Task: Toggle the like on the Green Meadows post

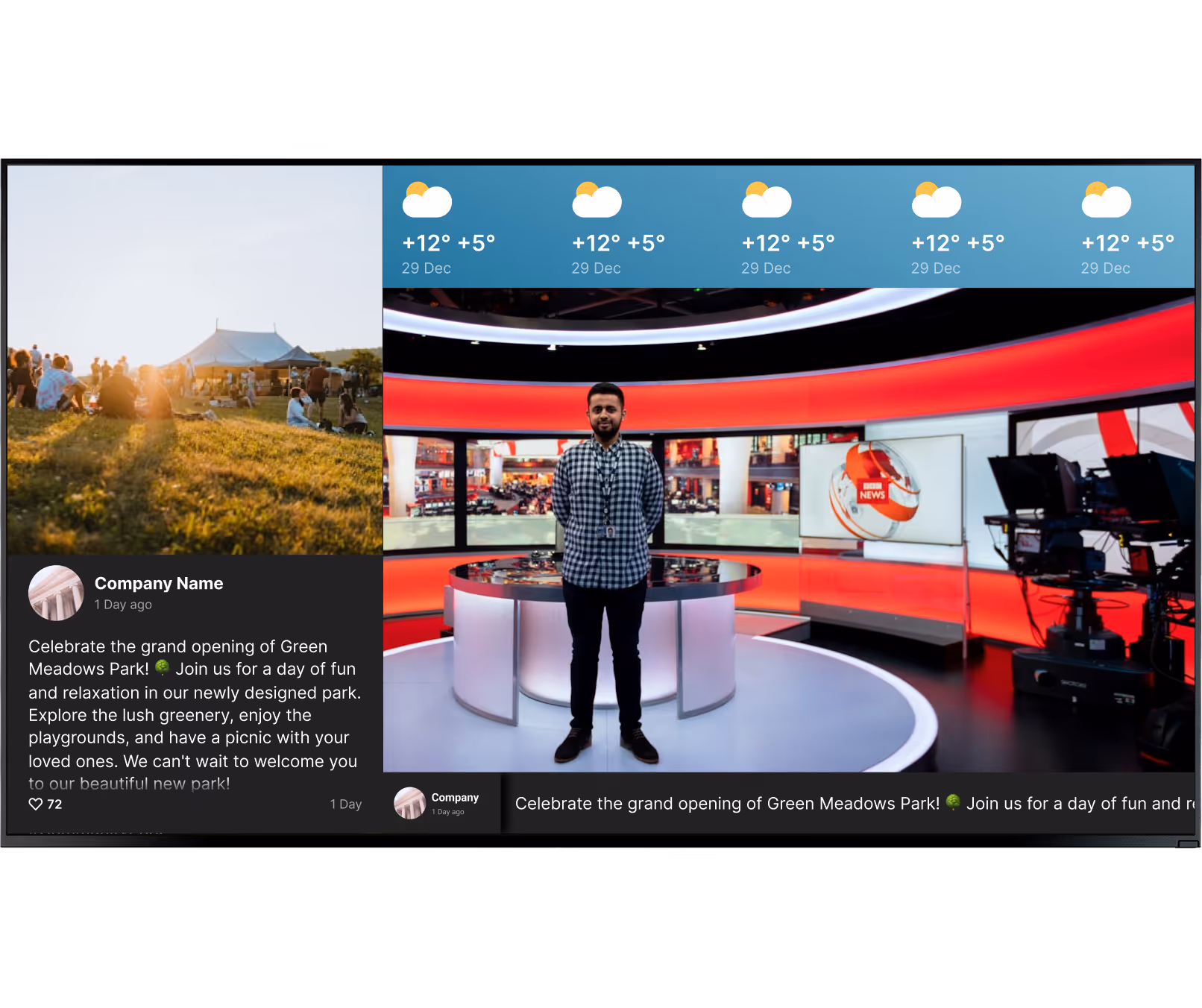Action: click(x=36, y=804)
